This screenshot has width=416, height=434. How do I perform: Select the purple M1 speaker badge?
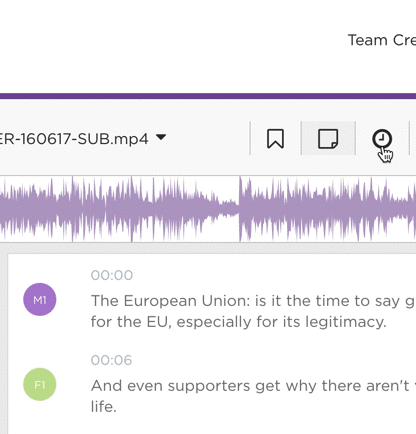(40, 299)
